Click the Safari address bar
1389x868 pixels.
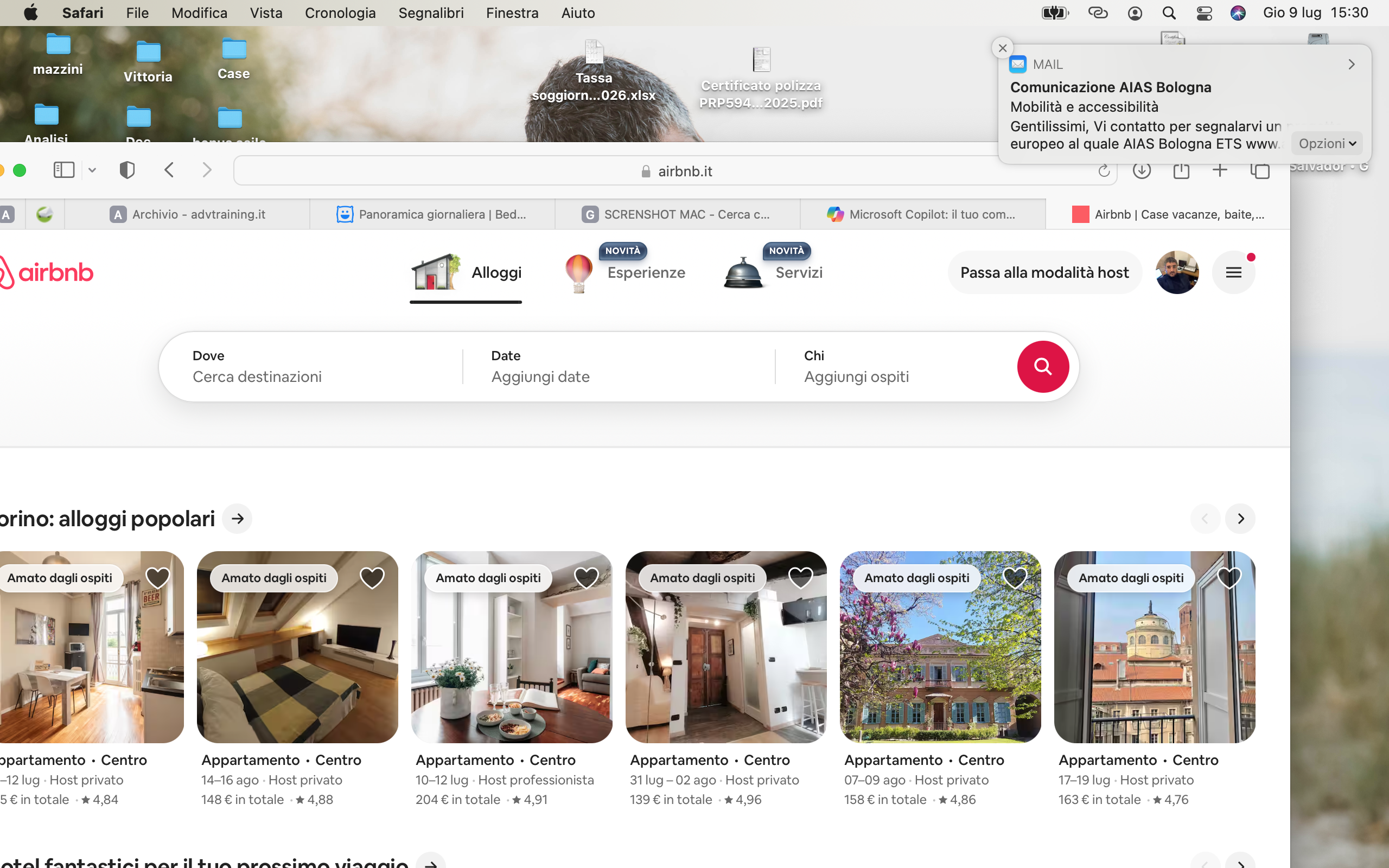[x=675, y=170]
